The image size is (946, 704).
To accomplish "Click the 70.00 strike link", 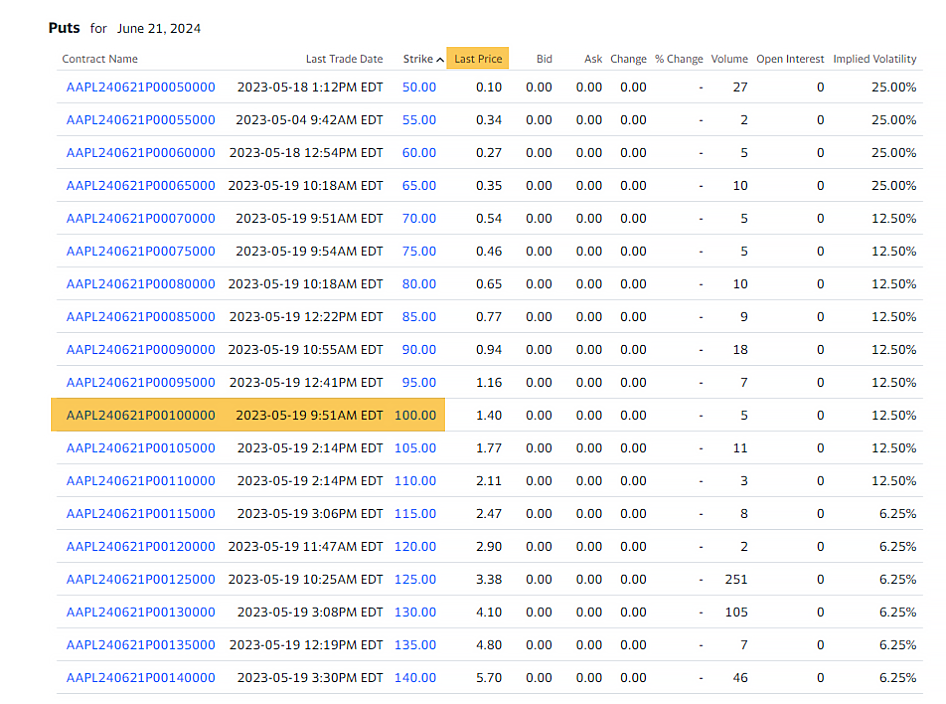I will click(x=419, y=218).
